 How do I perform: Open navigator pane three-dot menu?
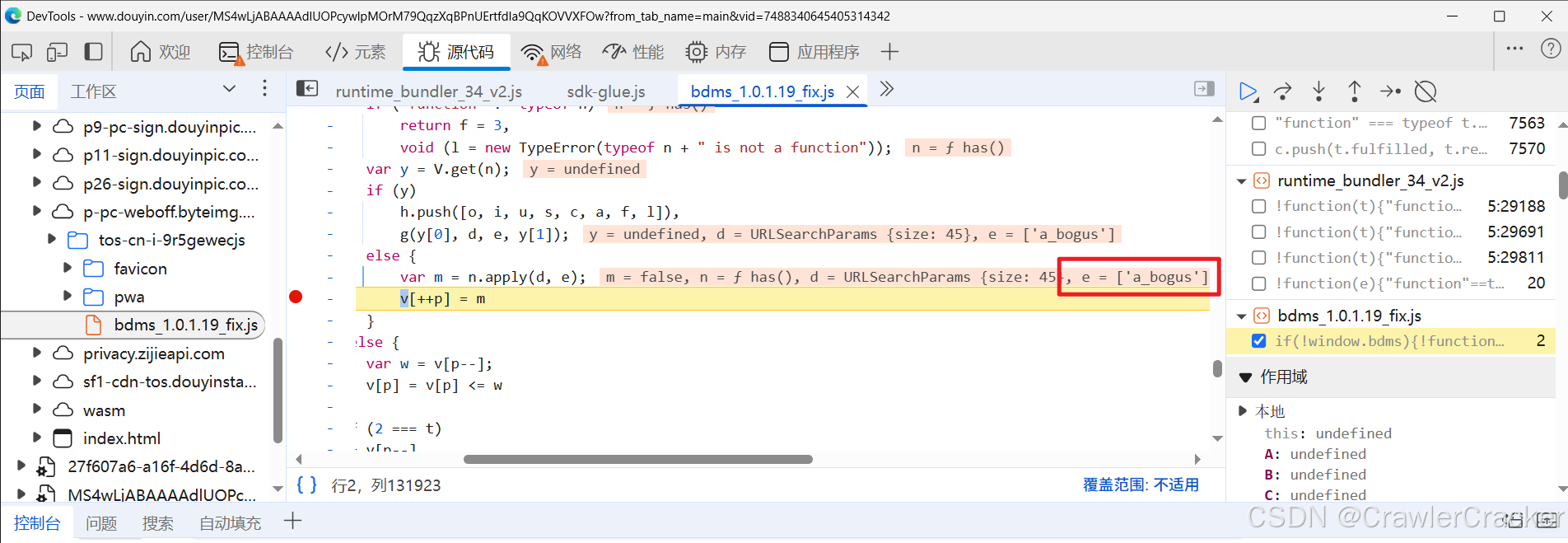coord(264,89)
